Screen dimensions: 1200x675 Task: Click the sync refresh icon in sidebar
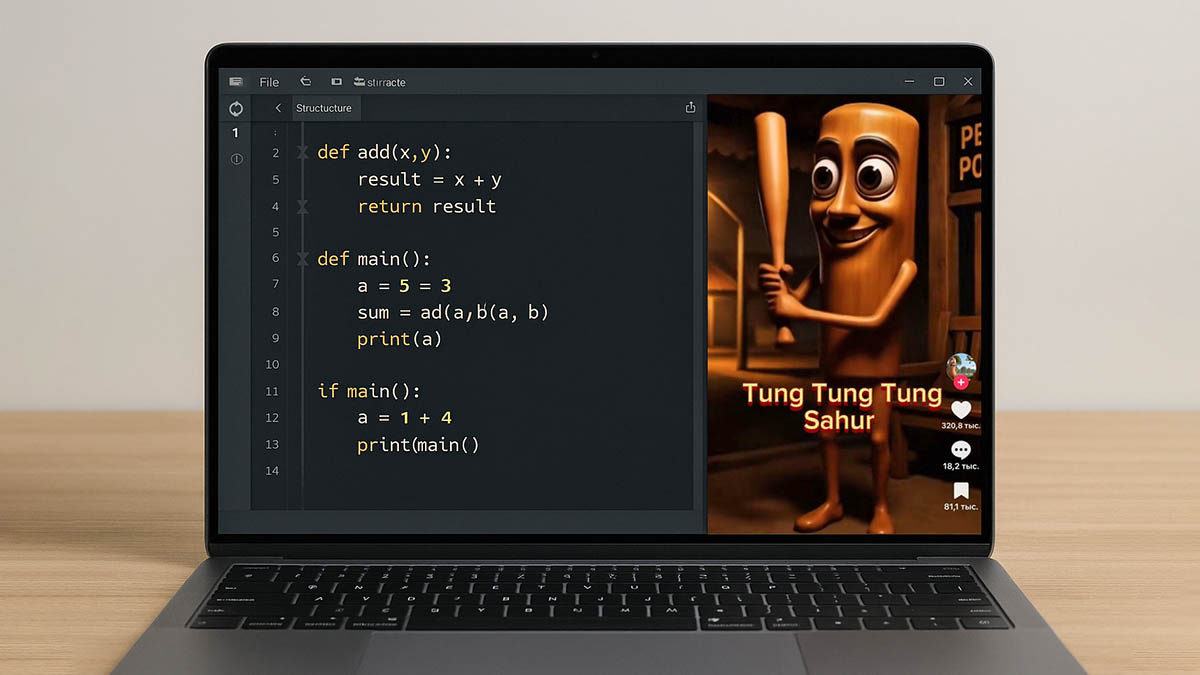point(236,108)
